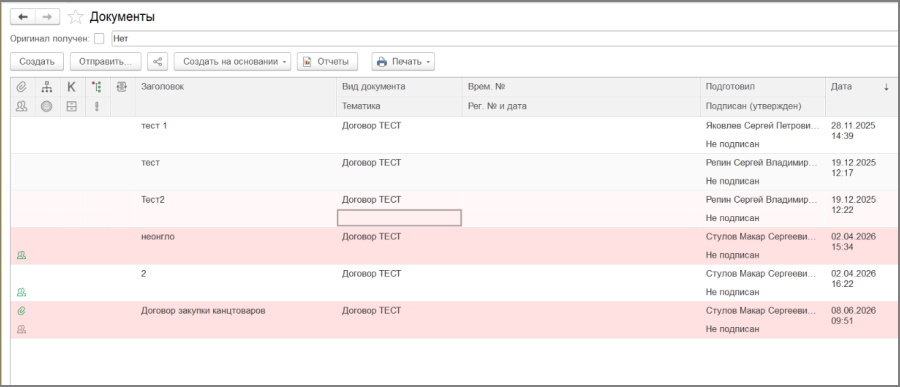Click the people group column header icon

coord(22,106)
